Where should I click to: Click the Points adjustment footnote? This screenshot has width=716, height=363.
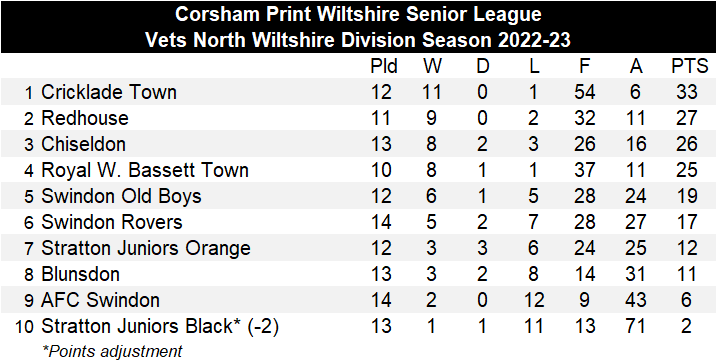[112, 351]
